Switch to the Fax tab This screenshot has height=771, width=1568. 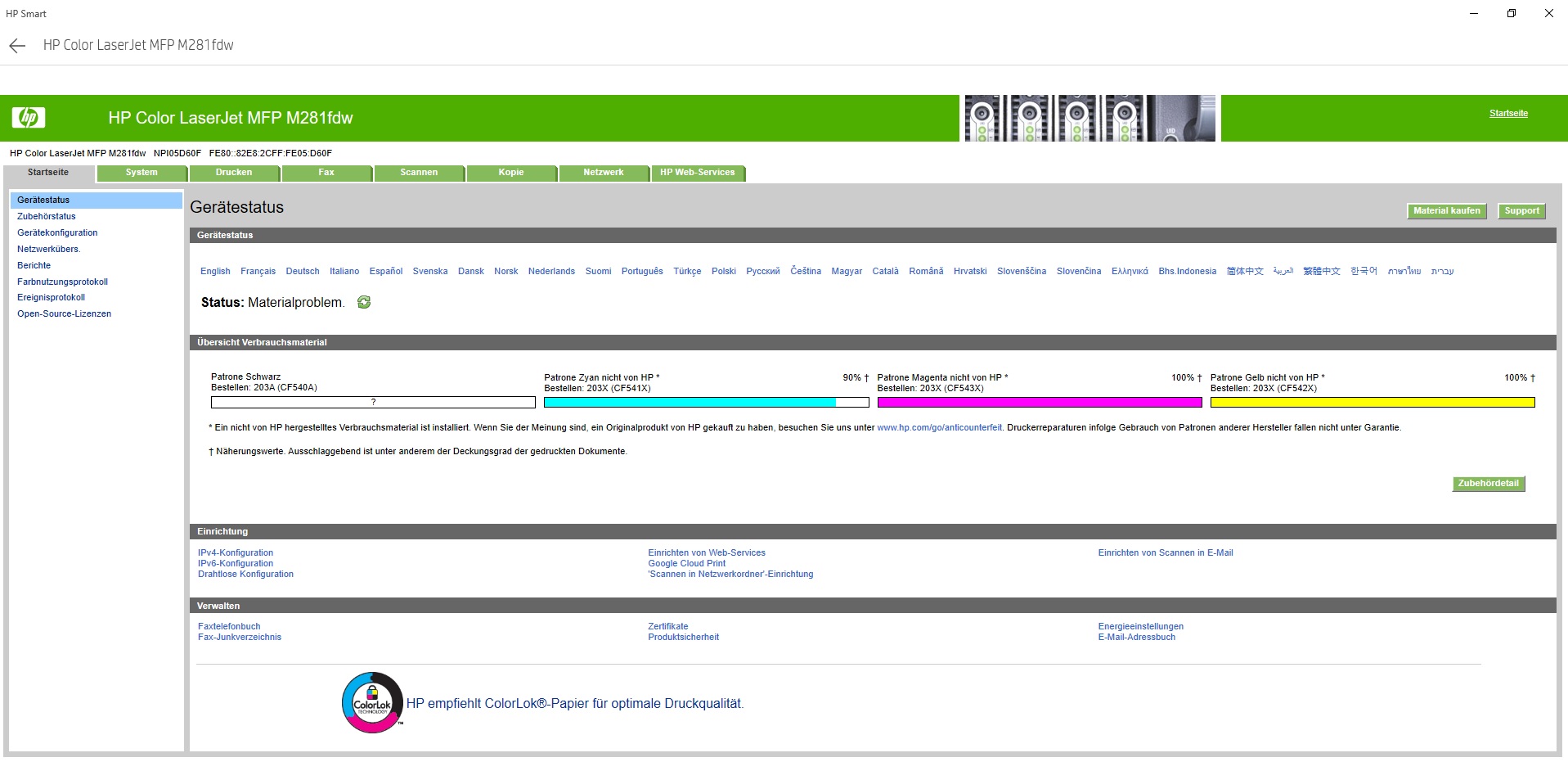point(326,173)
